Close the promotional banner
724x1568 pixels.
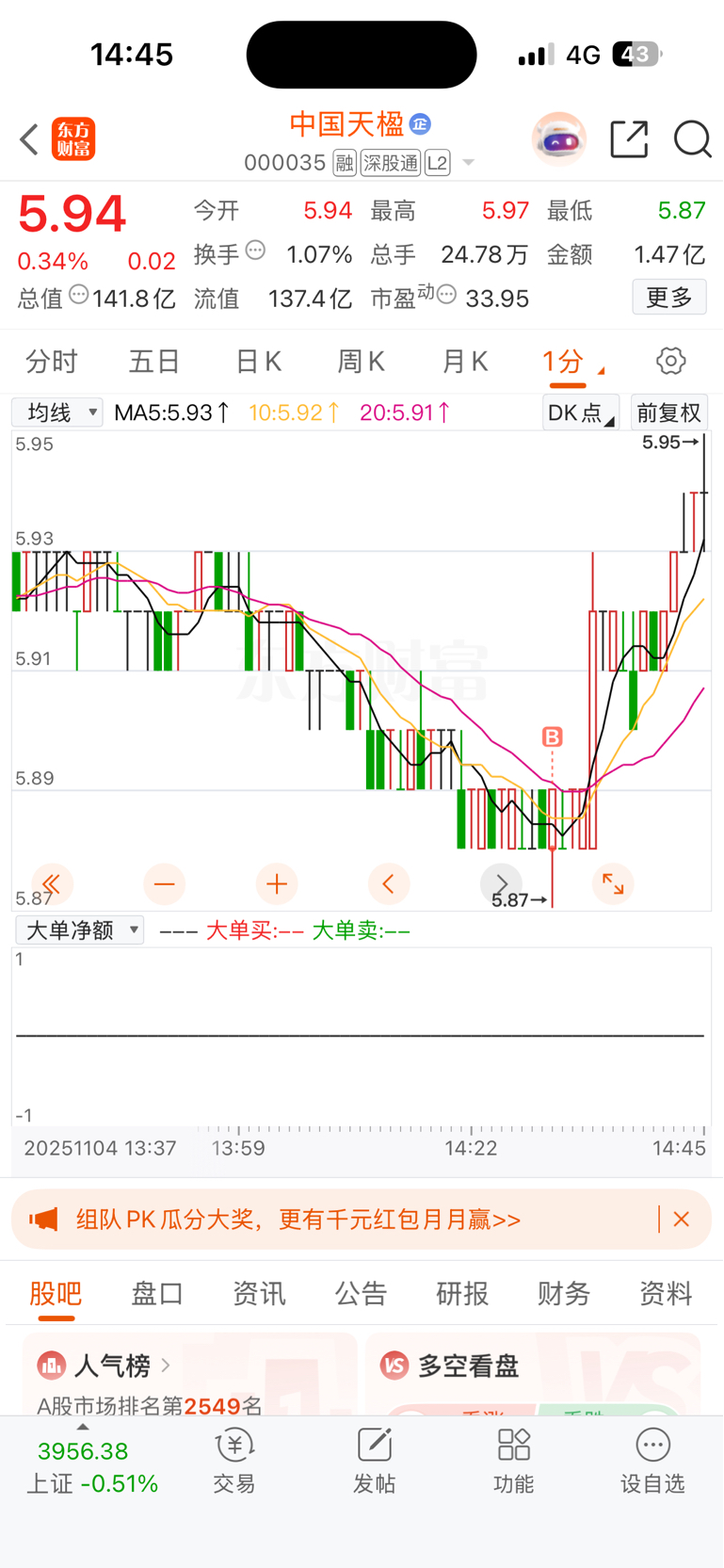[x=682, y=1219]
